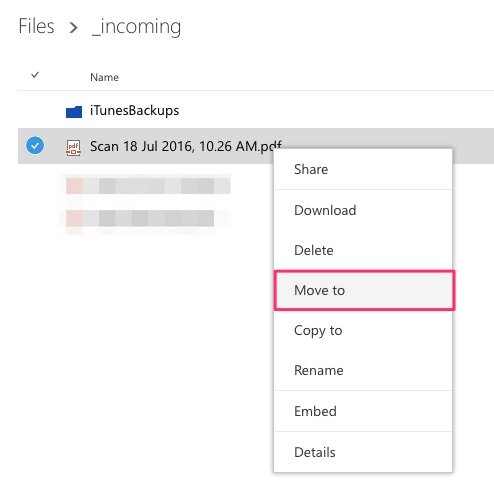
Task: Click the breadcrumb chevron after Files
Action: [73, 27]
